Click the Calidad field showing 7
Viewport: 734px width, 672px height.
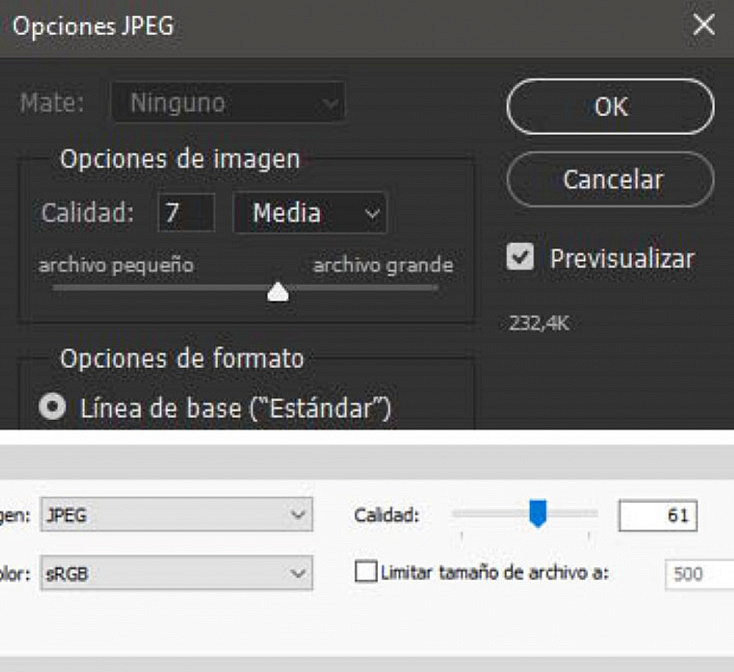[x=186, y=212]
